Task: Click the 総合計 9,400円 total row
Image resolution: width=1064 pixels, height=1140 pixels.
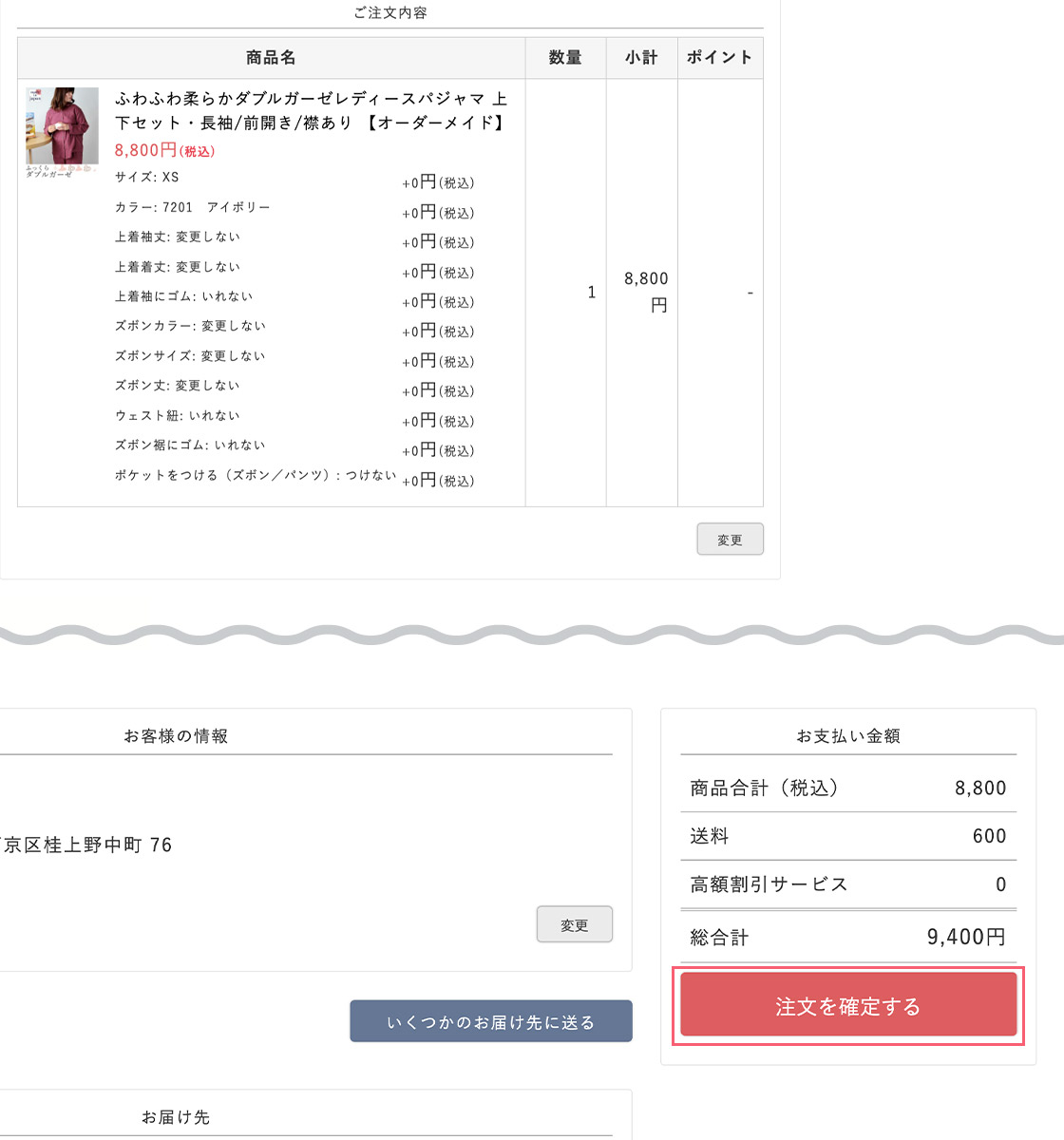Action: 847,938
